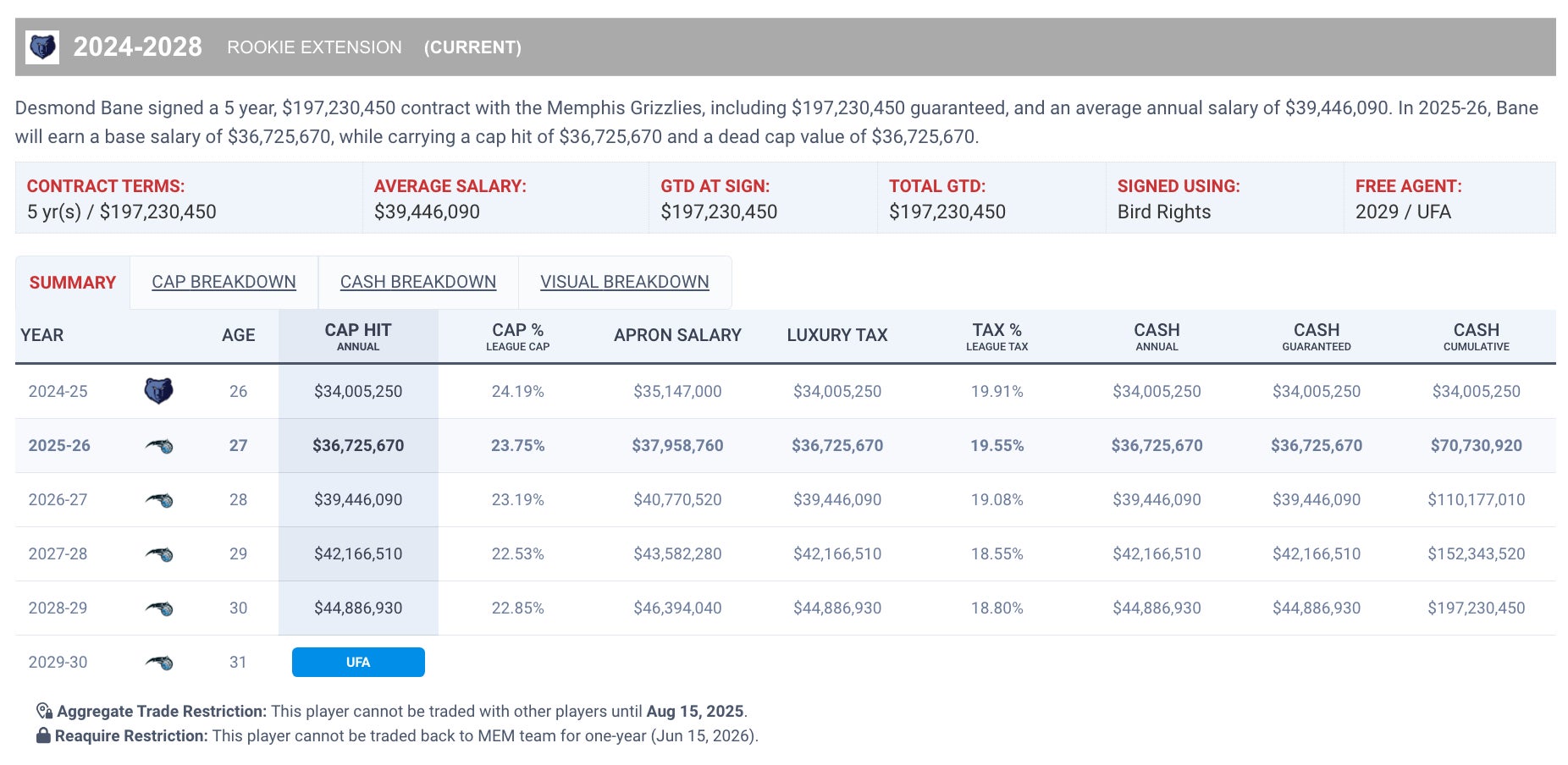Open the Cap Breakdown tab

coord(224,283)
